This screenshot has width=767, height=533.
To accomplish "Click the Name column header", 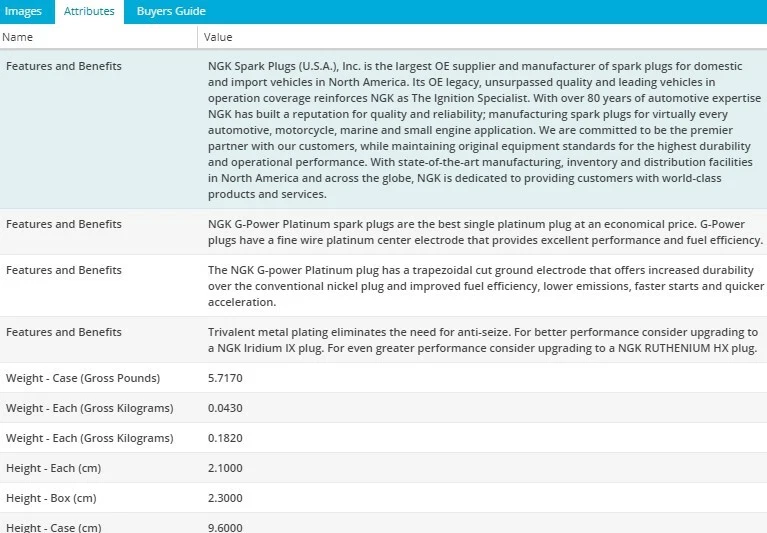I will click(x=18, y=37).
